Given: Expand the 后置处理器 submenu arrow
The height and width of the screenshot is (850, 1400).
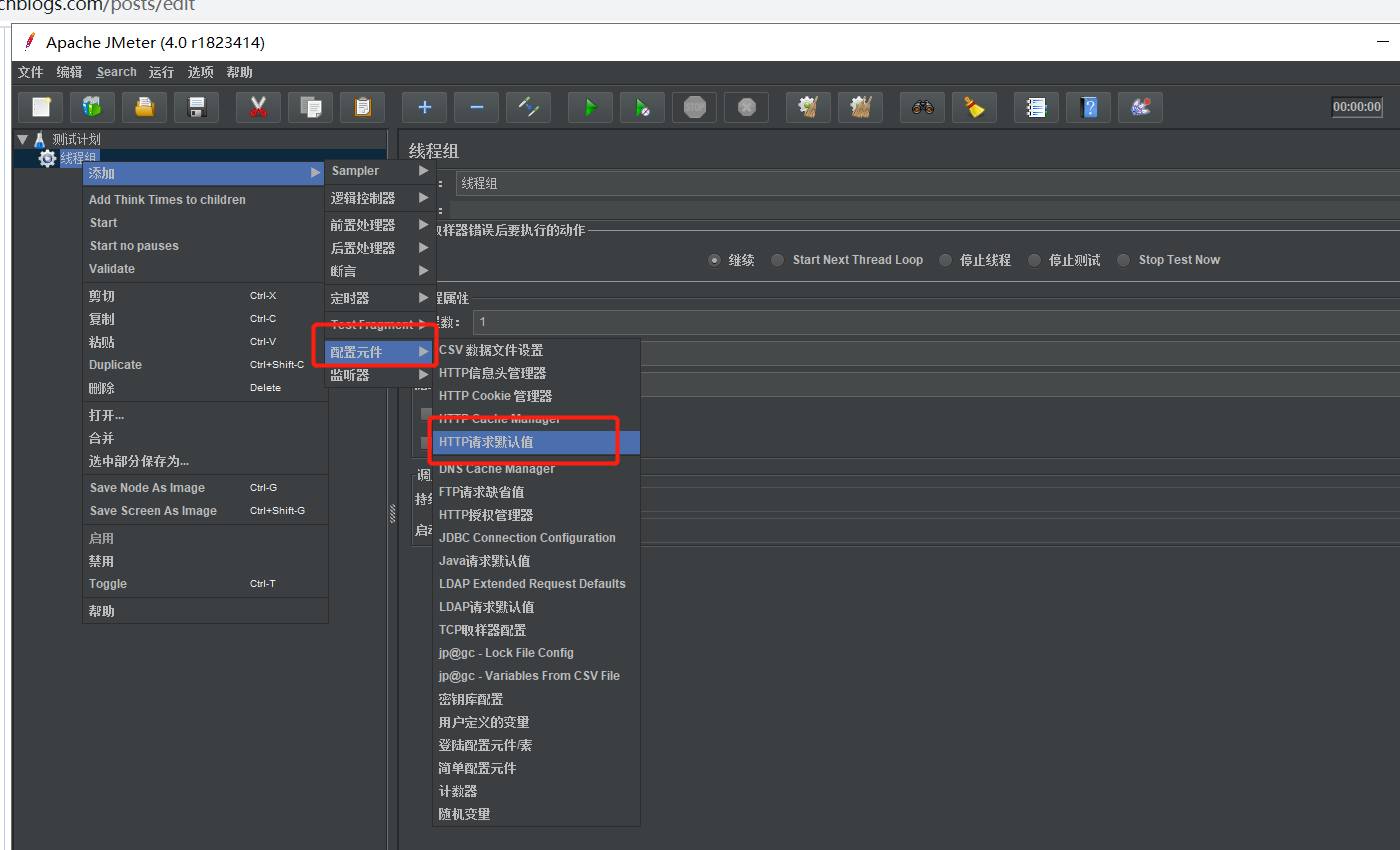Looking at the screenshot, I should click(x=424, y=248).
